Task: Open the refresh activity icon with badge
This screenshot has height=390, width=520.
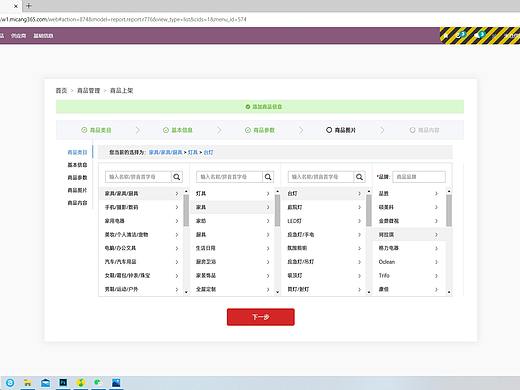Action: point(460,35)
